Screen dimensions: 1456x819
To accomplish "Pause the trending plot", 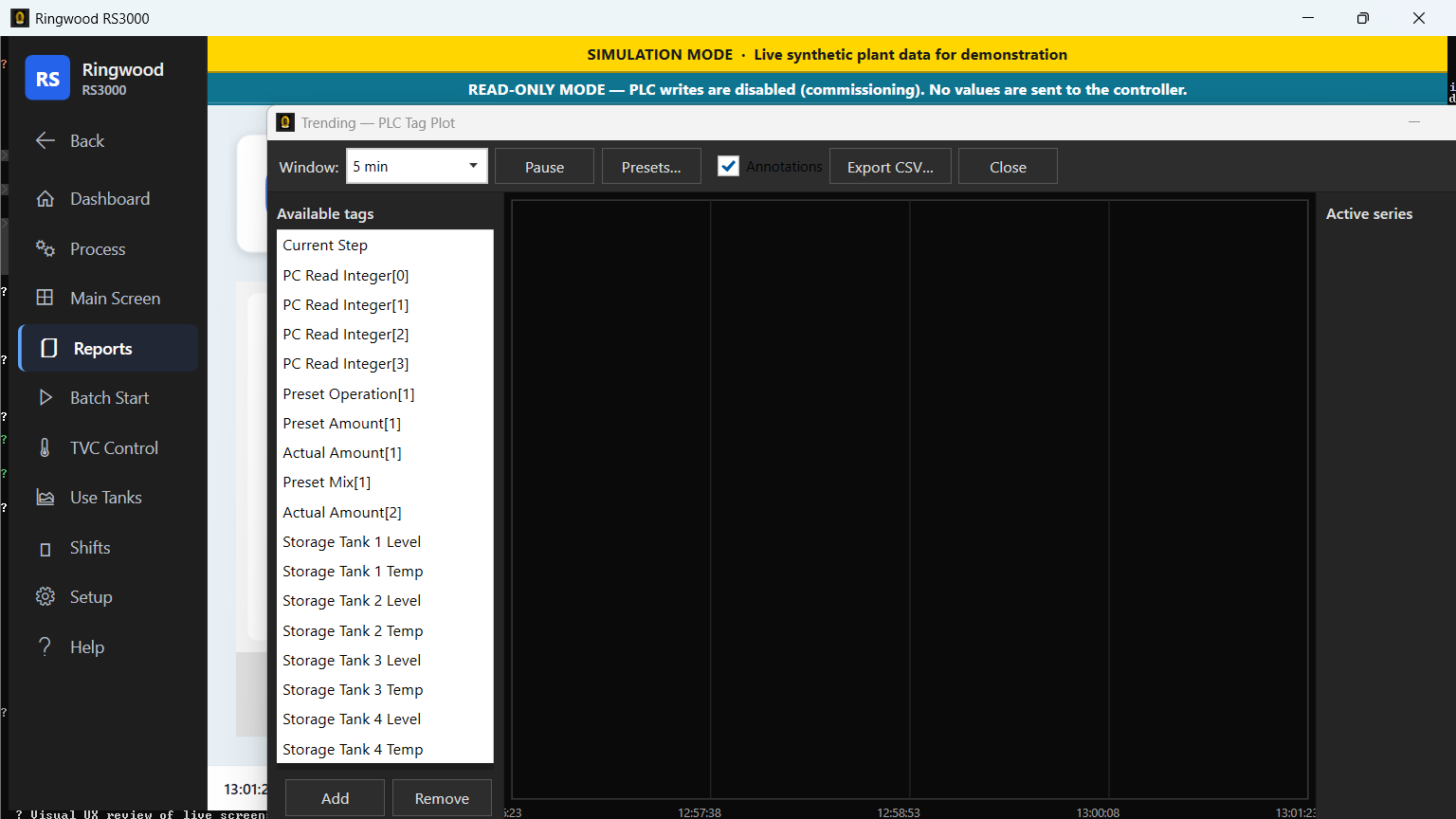I will tap(544, 166).
